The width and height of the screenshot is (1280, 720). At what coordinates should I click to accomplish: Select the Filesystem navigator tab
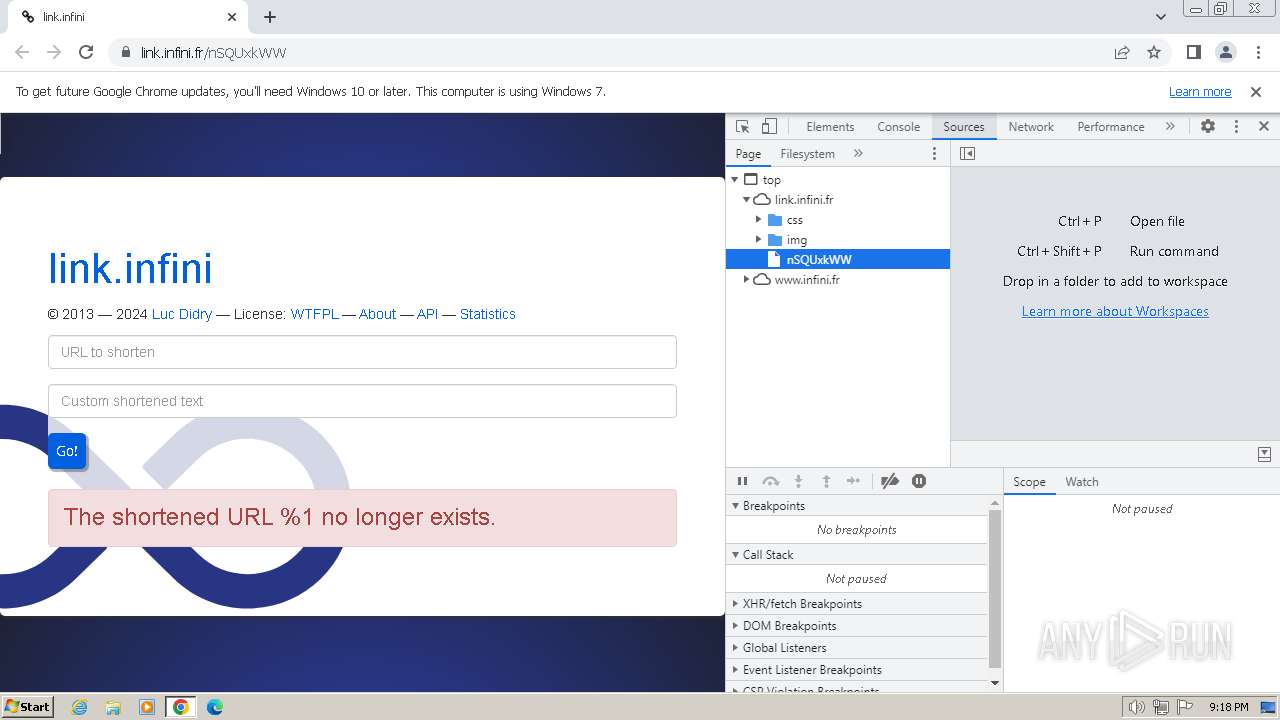[x=807, y=154]
